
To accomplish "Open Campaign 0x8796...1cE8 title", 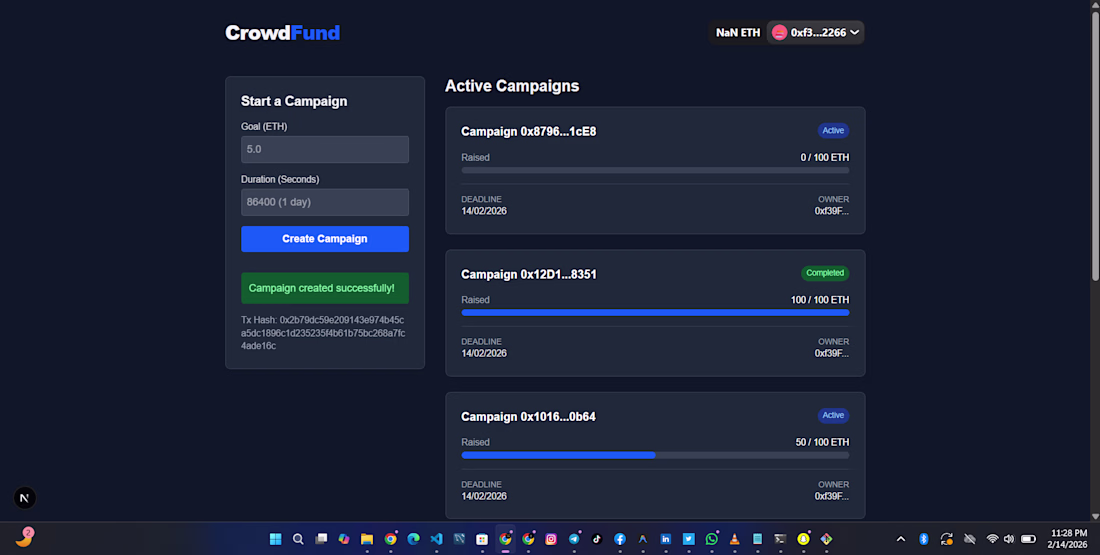I will (528, 131).
